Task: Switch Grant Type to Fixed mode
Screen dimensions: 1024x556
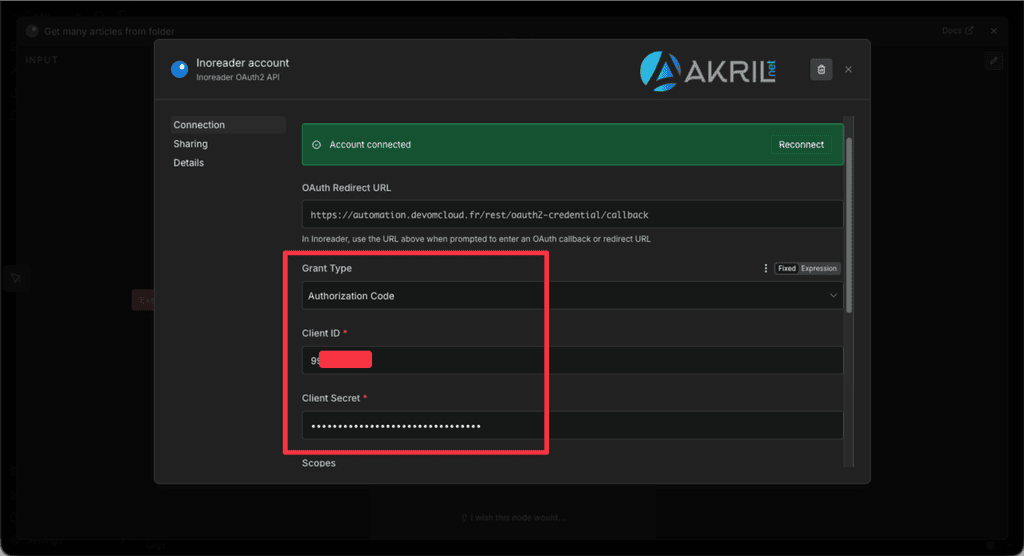Action: click(786, 269)
